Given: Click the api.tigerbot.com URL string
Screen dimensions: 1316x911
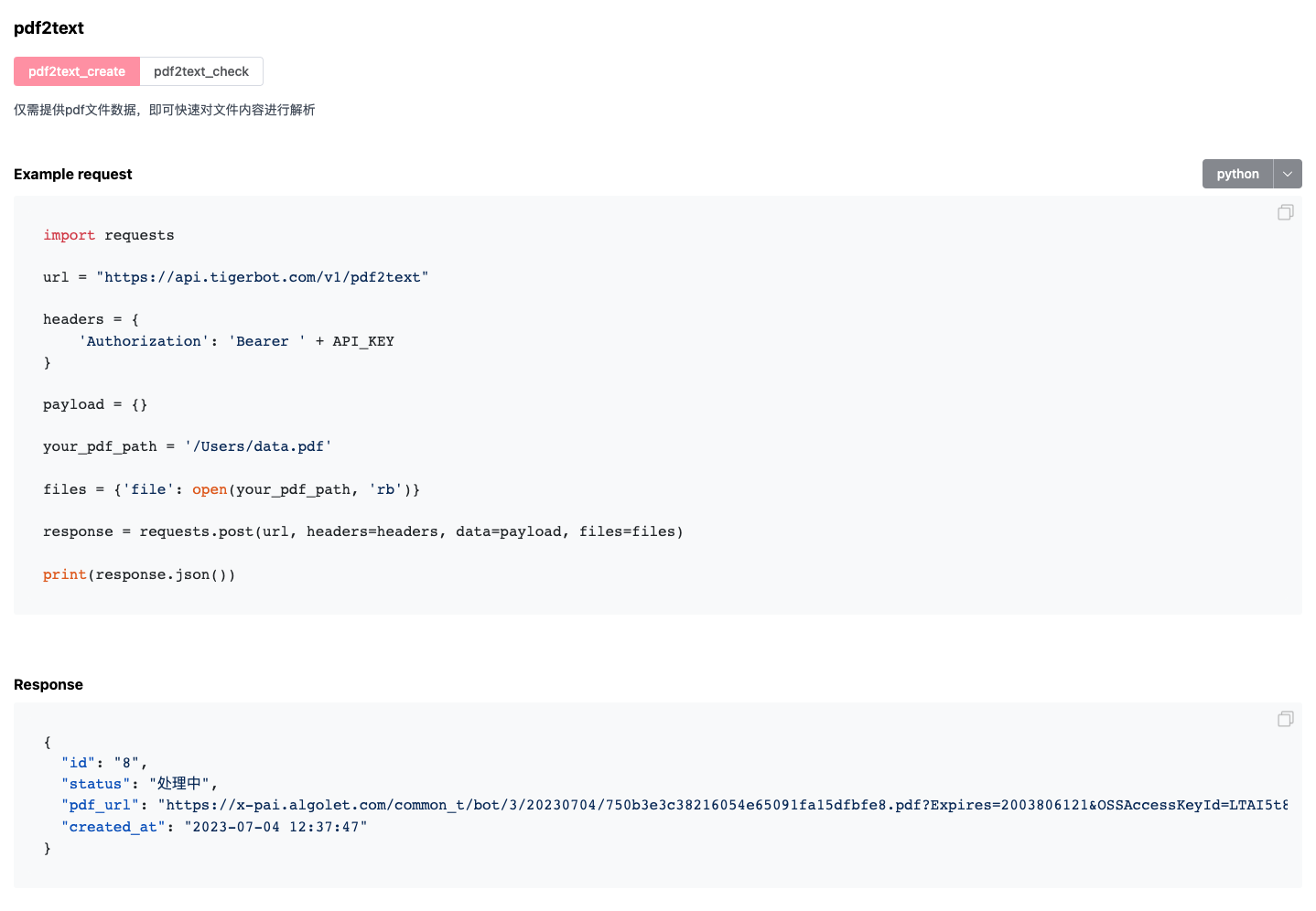Looking at the screenshot, I should click(264, 276).
